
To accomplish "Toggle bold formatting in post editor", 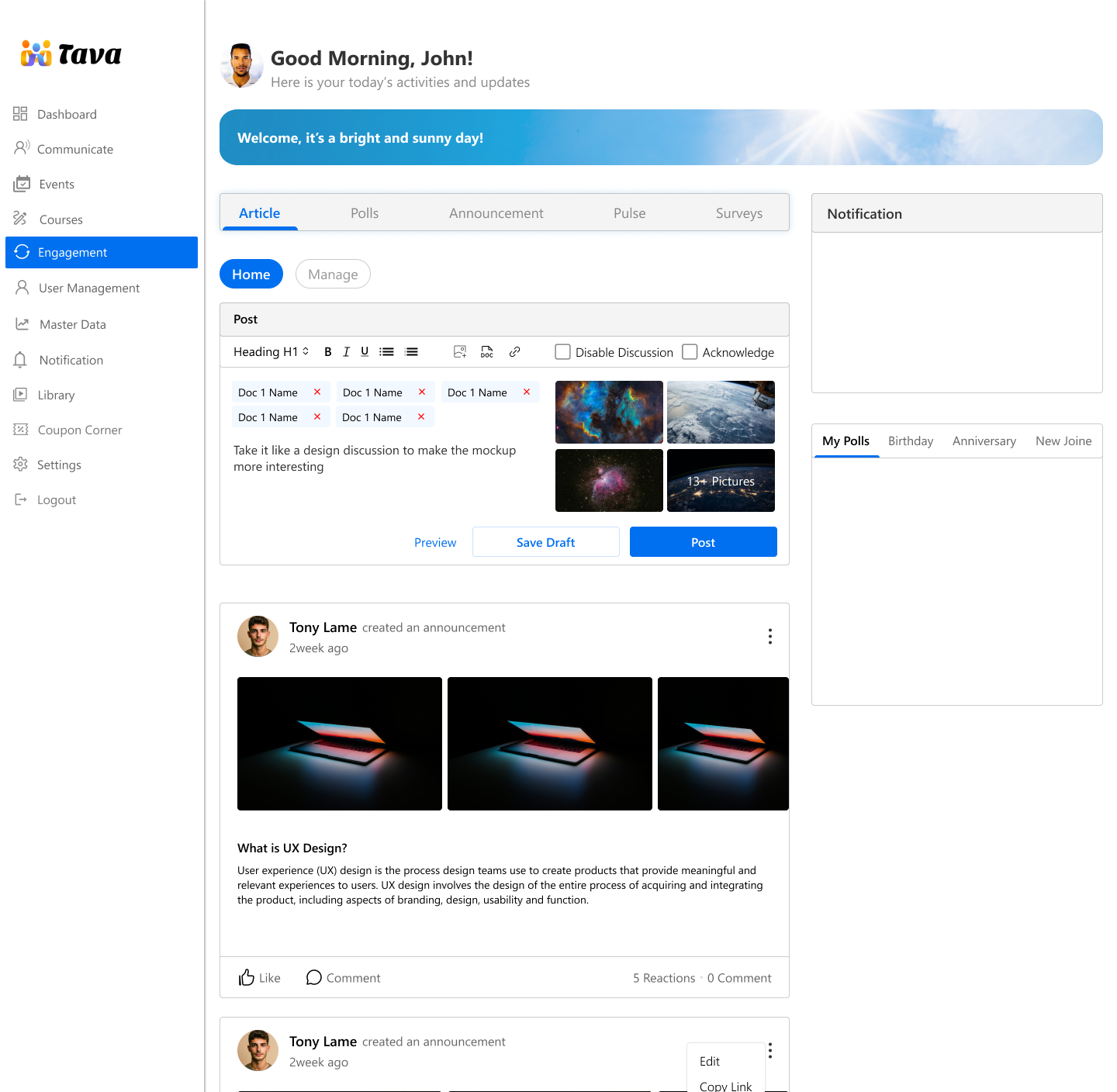I will point(327,352).
